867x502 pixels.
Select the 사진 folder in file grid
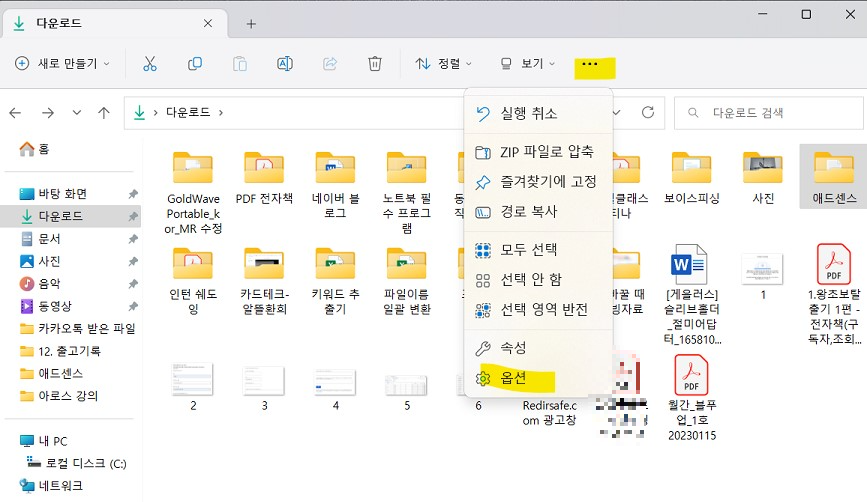click(x=763, y=178)
